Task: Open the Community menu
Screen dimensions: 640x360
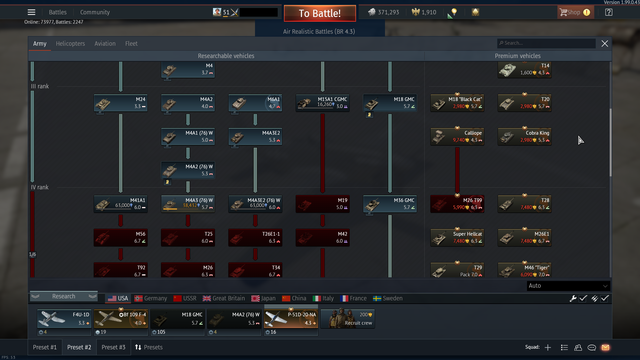Action: click(95, 12)
